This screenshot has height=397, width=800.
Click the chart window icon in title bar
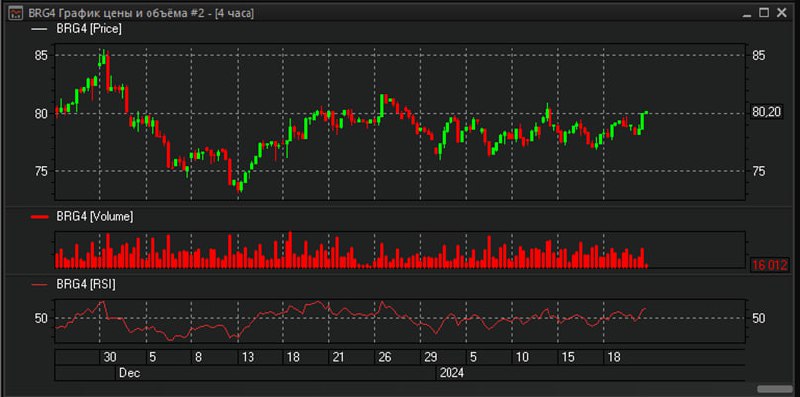click(x=15, y=12)
